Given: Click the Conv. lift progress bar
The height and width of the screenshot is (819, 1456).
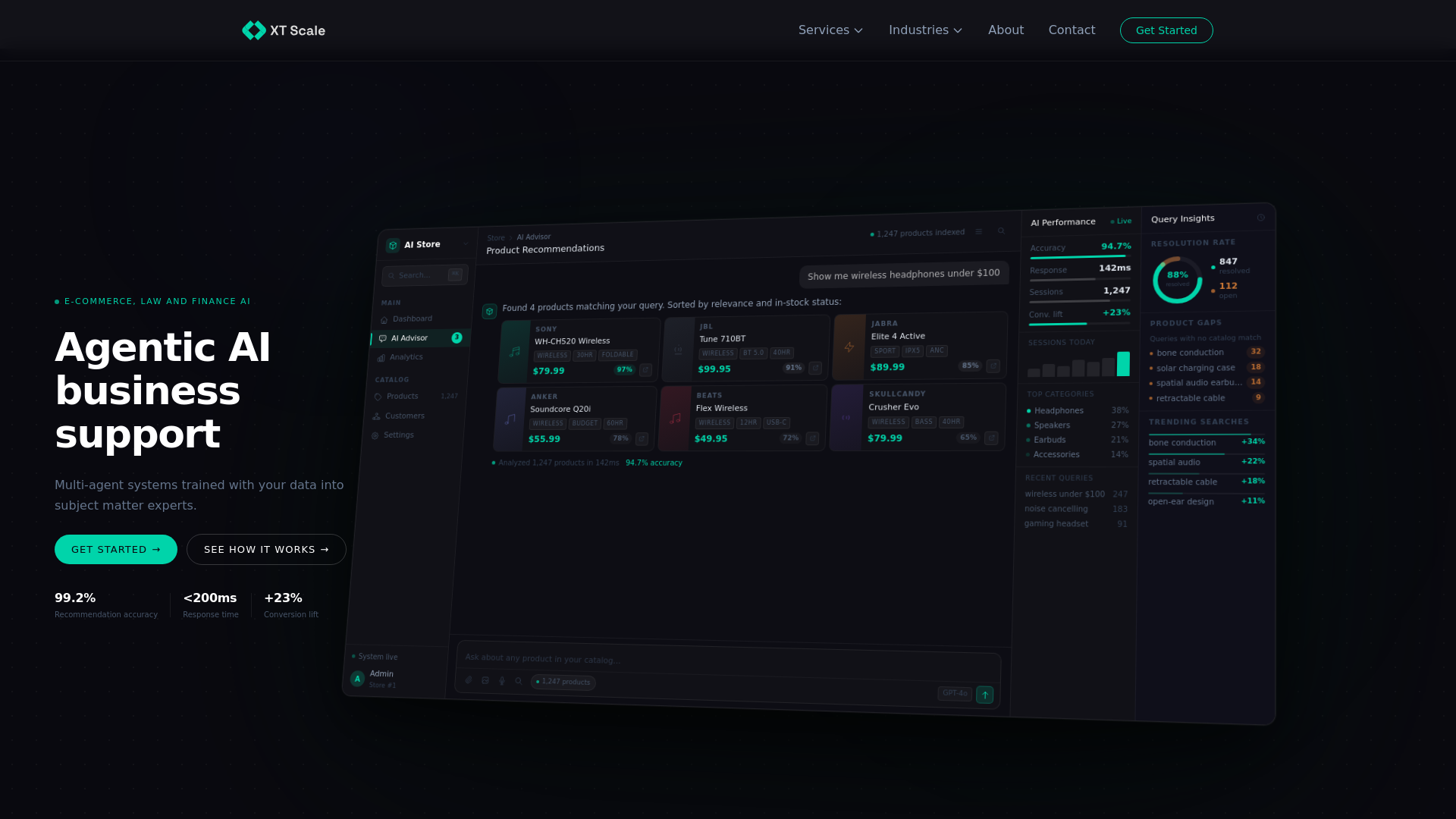Looking at the screenshot, I should 1079,323.
